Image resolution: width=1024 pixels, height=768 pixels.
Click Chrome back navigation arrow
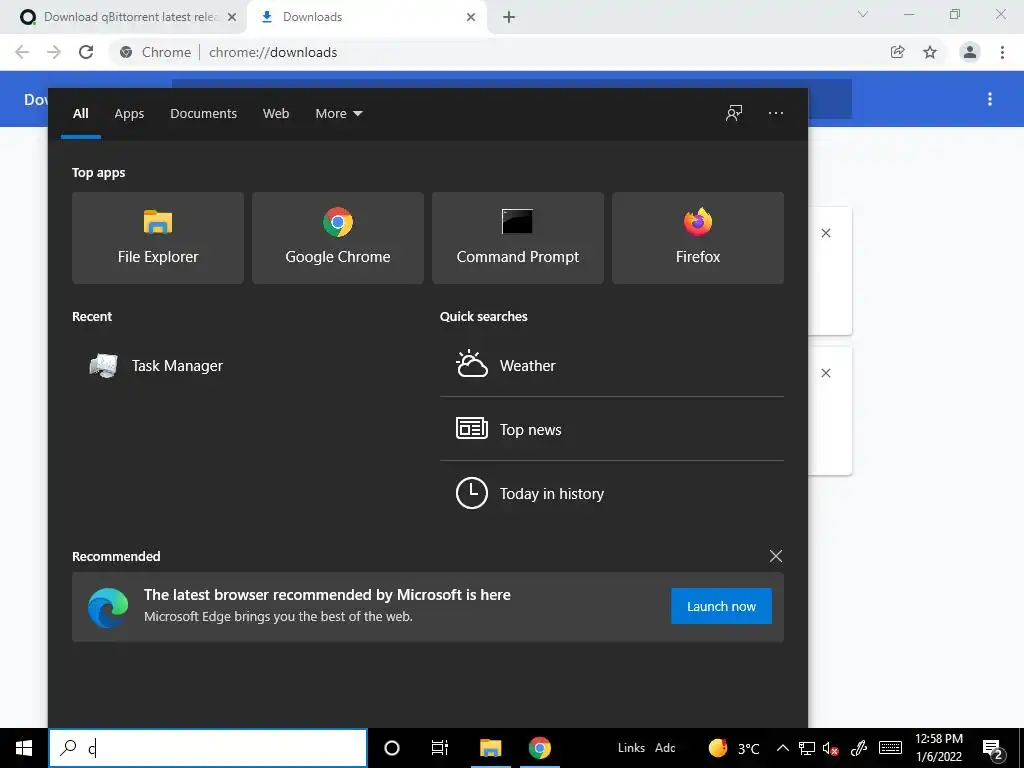22,52
